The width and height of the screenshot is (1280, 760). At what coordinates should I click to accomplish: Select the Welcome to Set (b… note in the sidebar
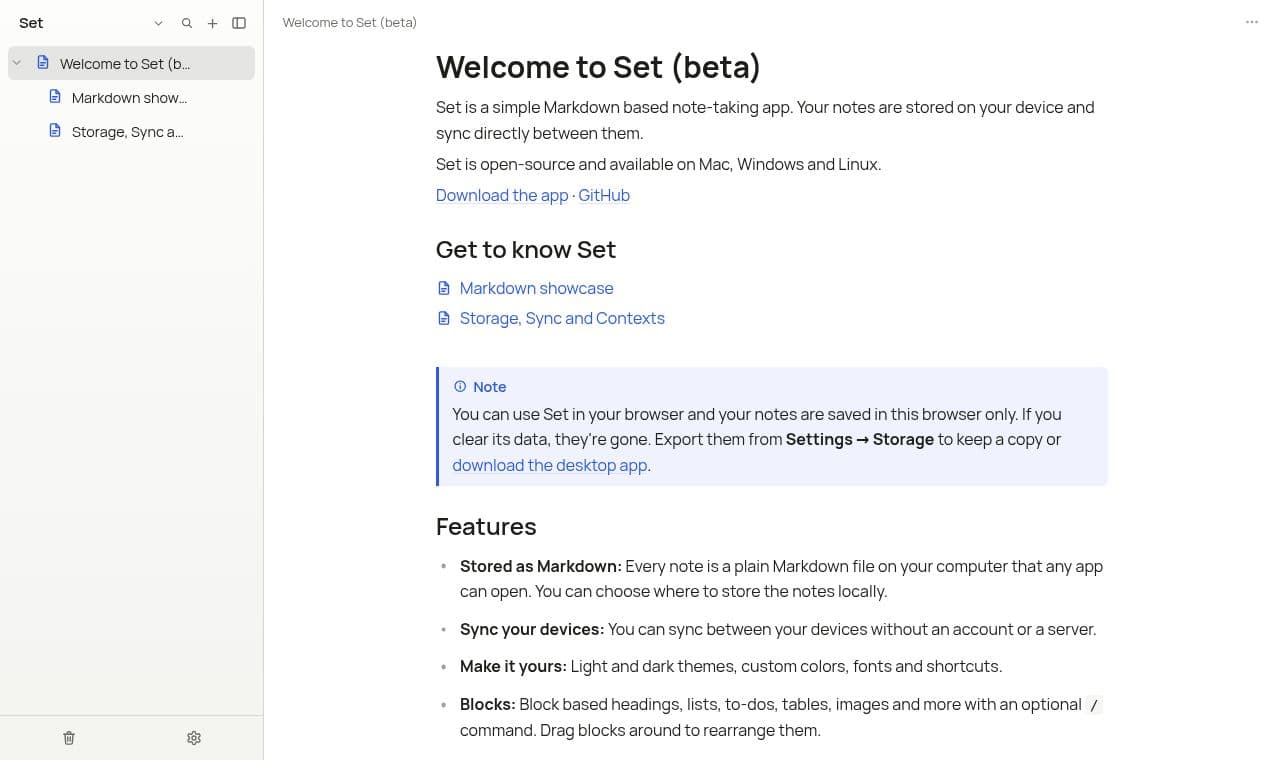131,63
